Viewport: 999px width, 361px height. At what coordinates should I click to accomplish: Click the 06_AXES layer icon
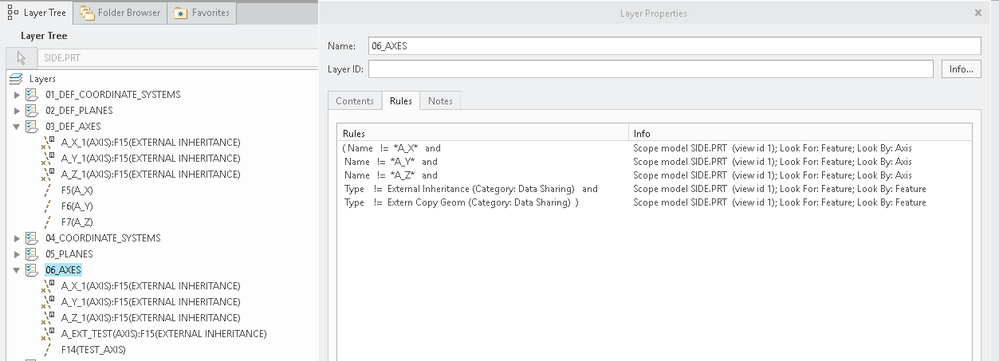pyautogui.click(x=31, y=270)
